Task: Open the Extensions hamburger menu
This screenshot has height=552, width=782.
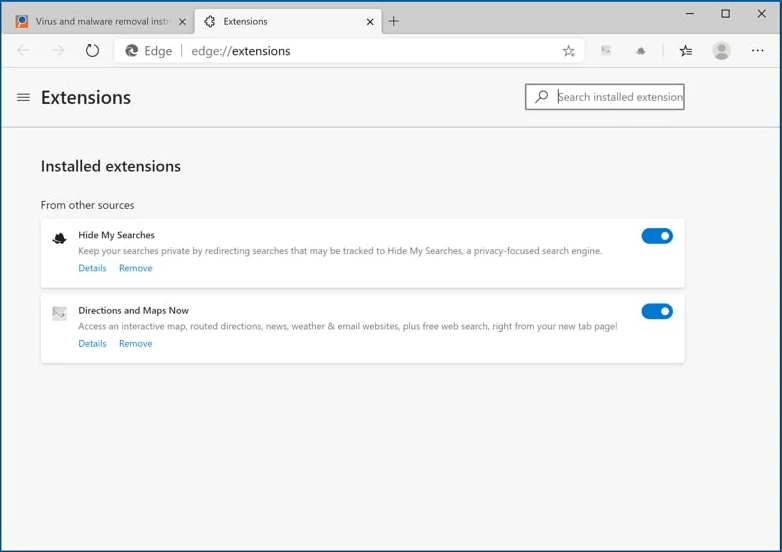Action: coord(23,97)
